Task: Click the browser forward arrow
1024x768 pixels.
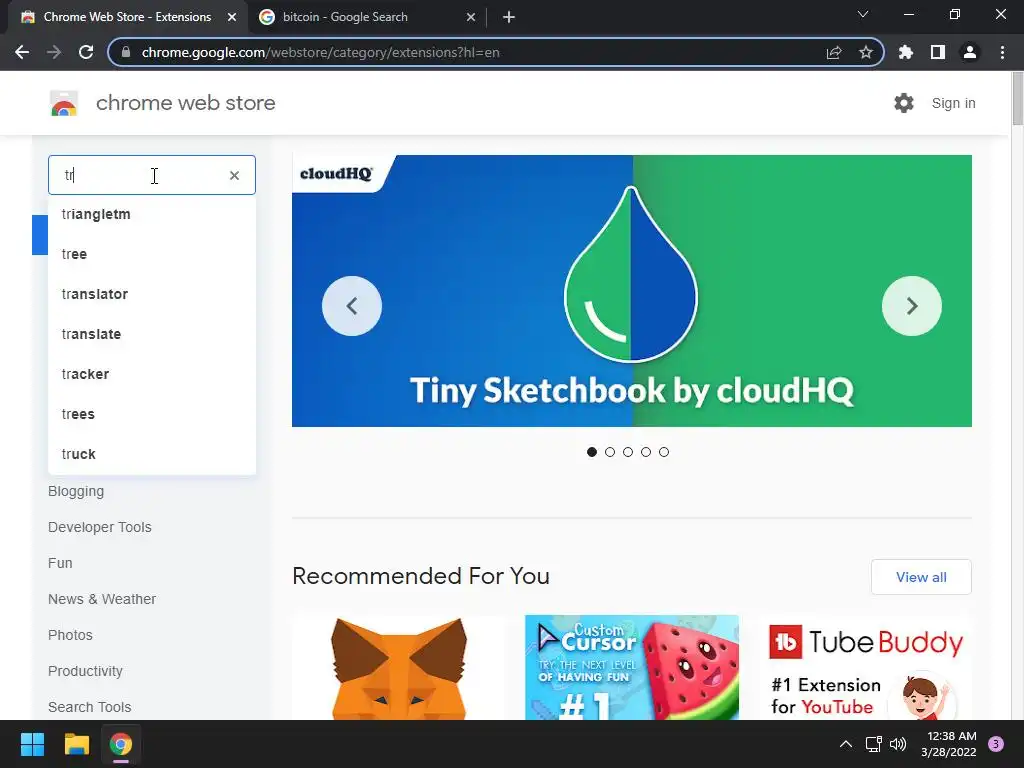Action: (54, 52)
